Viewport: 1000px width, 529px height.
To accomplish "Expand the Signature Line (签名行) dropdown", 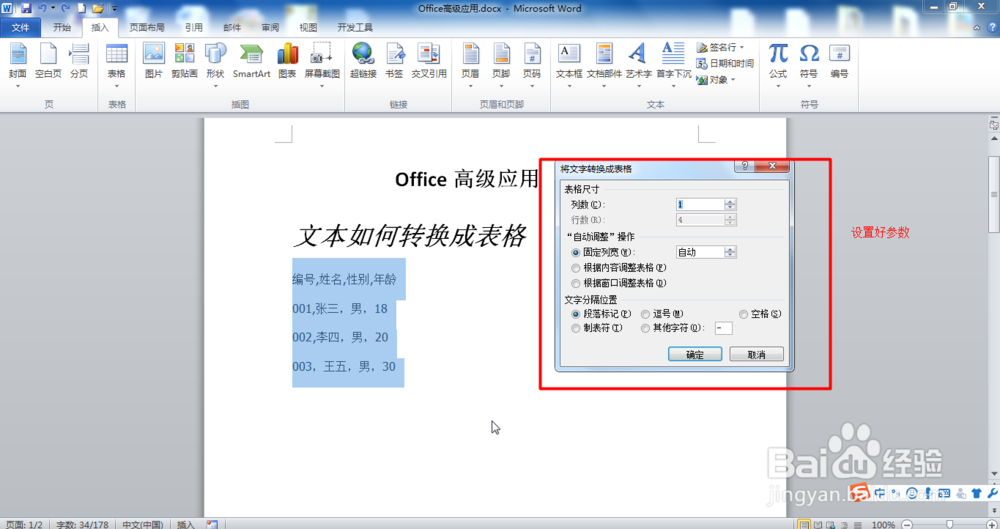I will (x=742, y=47).
